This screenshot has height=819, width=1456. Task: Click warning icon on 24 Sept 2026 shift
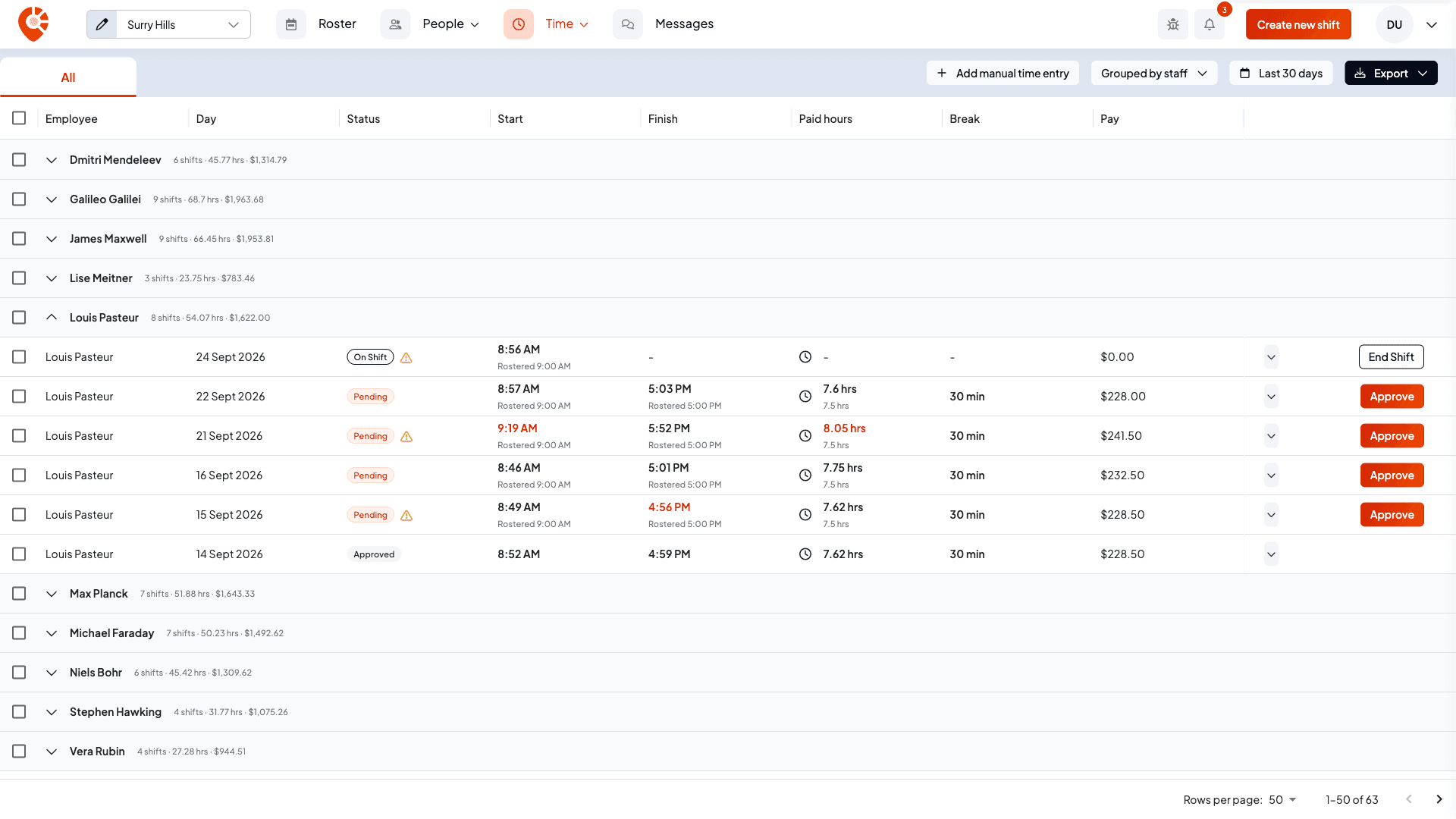pyautogui.click(x=406, y=357)
